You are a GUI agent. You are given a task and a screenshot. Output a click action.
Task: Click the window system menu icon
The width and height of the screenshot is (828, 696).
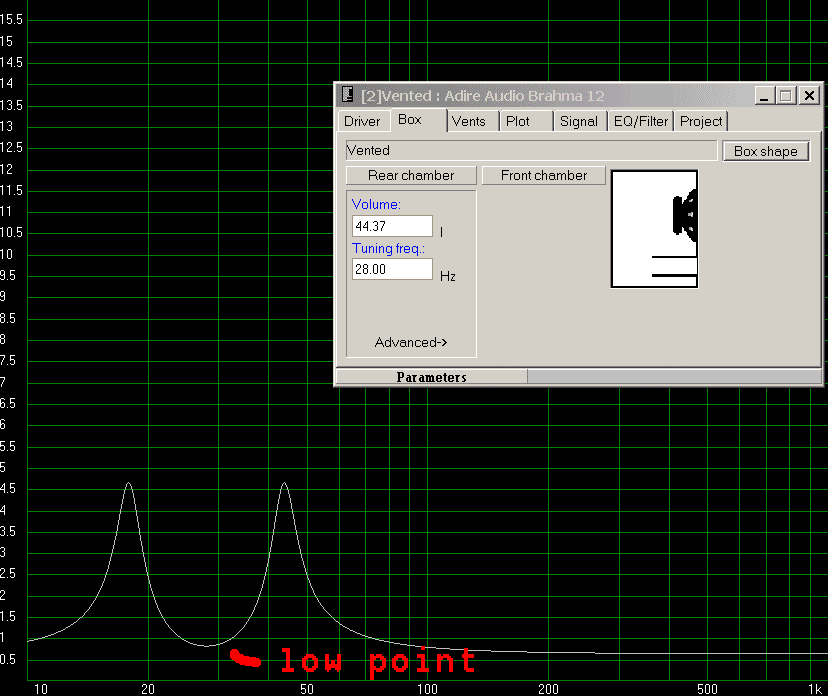click(x=347, y=95)
